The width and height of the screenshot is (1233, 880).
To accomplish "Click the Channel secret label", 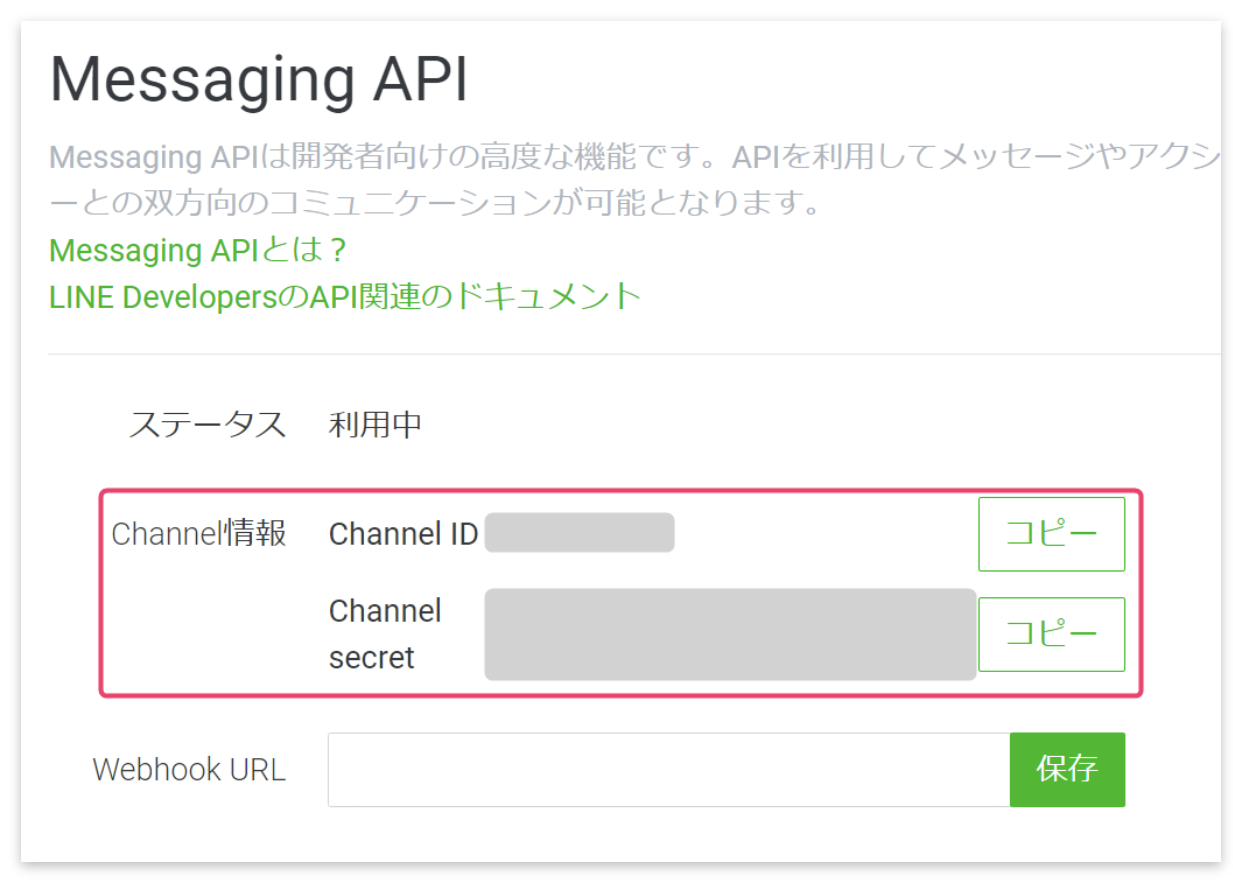I will pyautogui.click(x=386, y=634).
